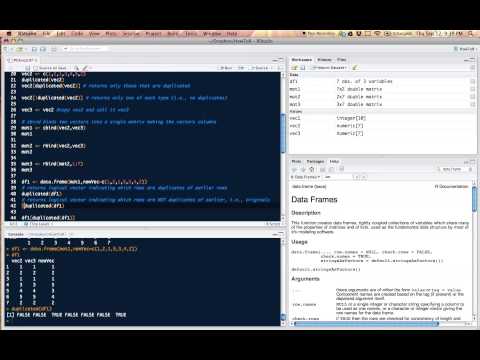Open the Project dropdown at top right
Image resolution: width=480 pixels, height=360 pixels.
tap(465, 49)
